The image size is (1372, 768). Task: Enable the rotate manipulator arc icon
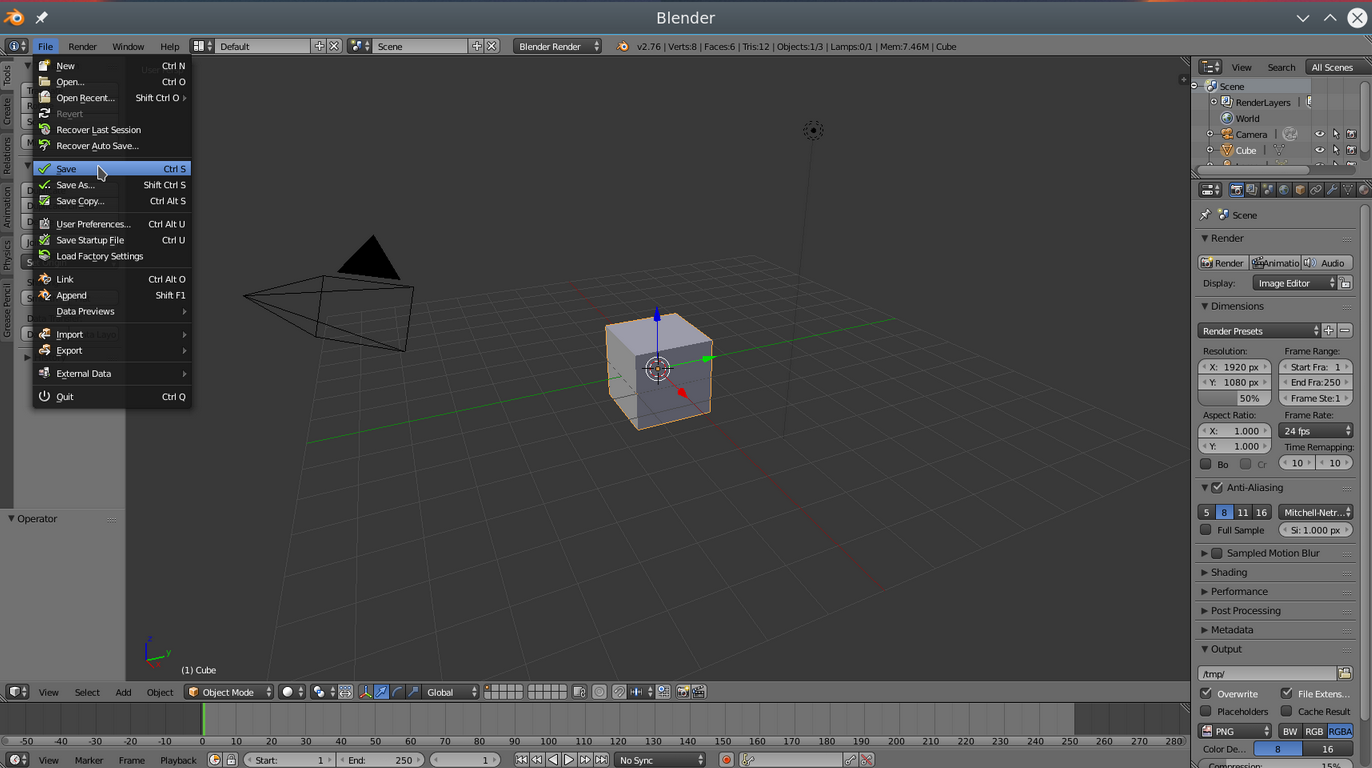[397, 692]
